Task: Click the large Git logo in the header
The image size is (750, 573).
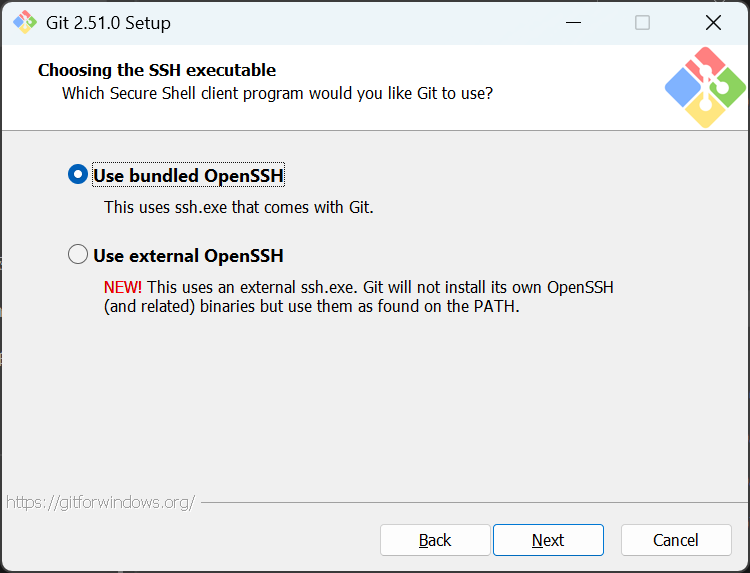Action: click(x=705, y=88)
